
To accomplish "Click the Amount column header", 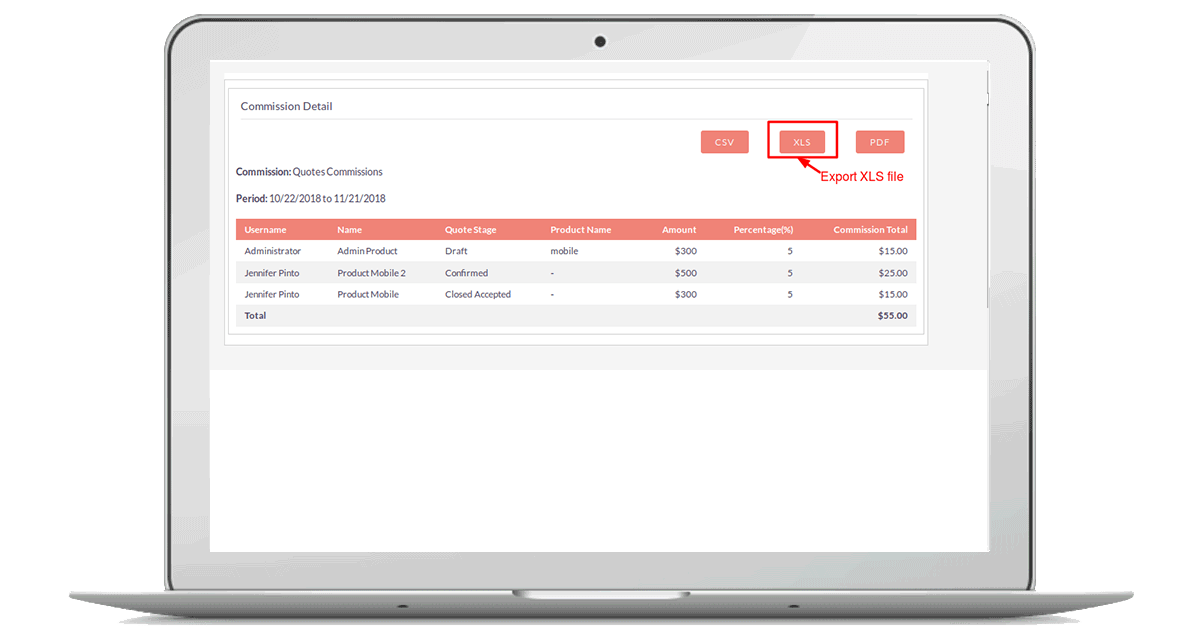I will (x=679, y=230).
